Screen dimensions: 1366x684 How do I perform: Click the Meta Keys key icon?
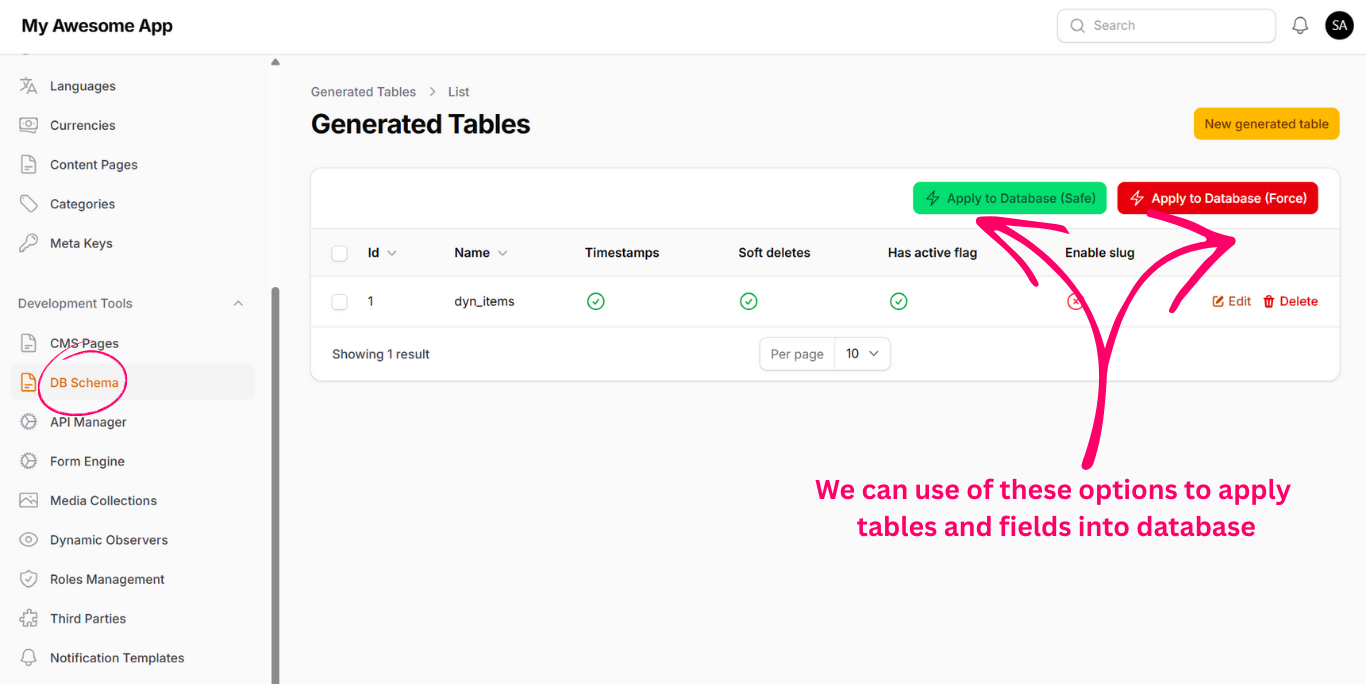pyautogui.click(x=29, y=243)
